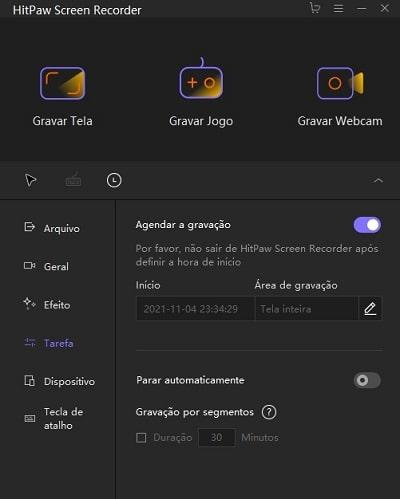Show help for Gravação por segmentos

[269, 412]
